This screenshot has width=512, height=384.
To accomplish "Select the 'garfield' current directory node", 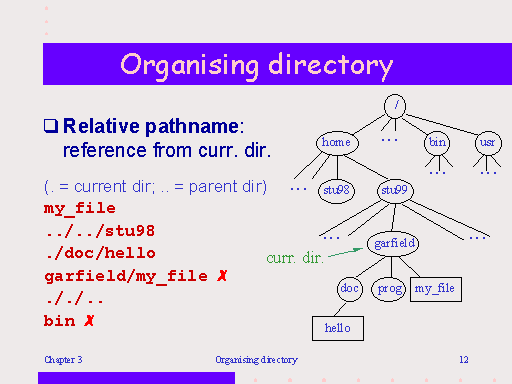I will click(x=393, y=244).
